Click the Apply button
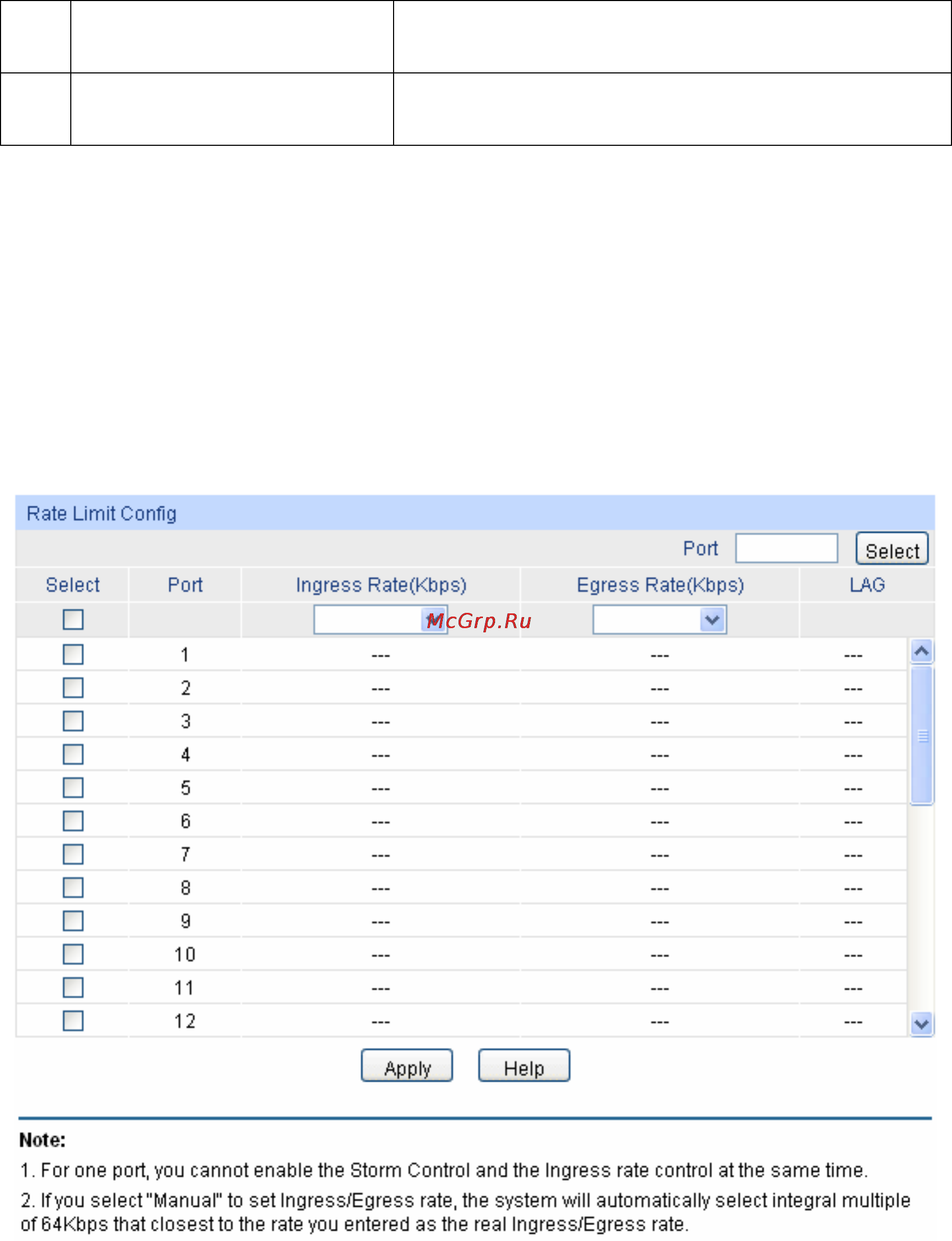The image size is (952, 1241). pyautogui.click(x=407, y=1065)
